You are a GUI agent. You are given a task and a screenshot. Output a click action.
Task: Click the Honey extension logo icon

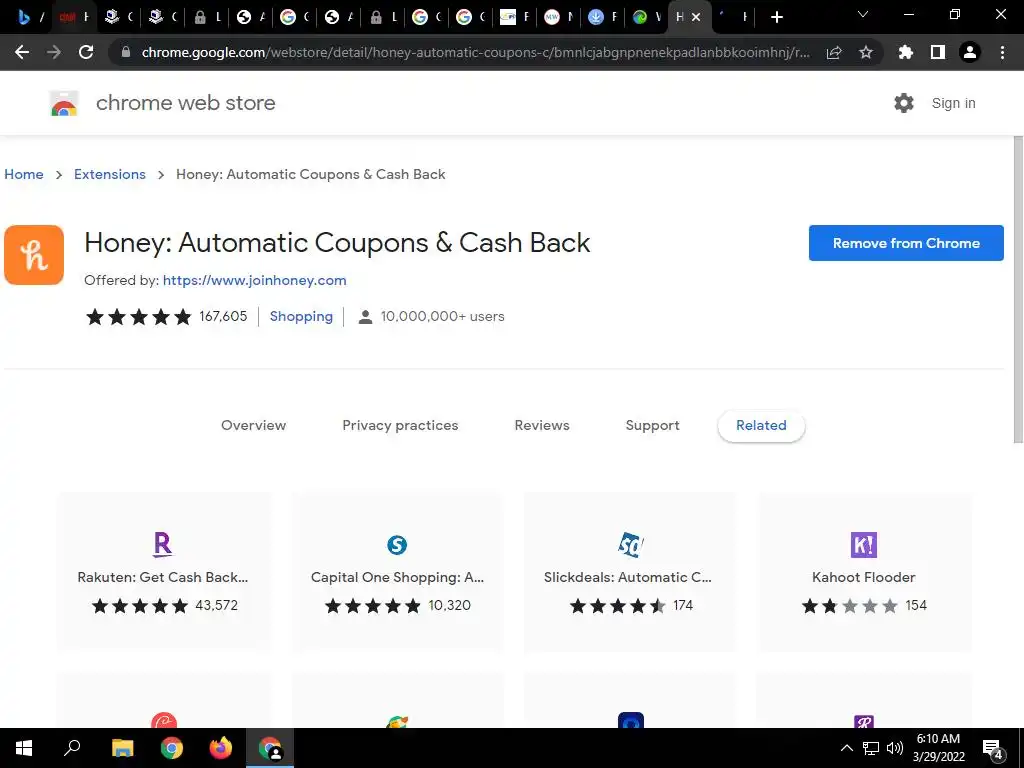tap(34, 255)
